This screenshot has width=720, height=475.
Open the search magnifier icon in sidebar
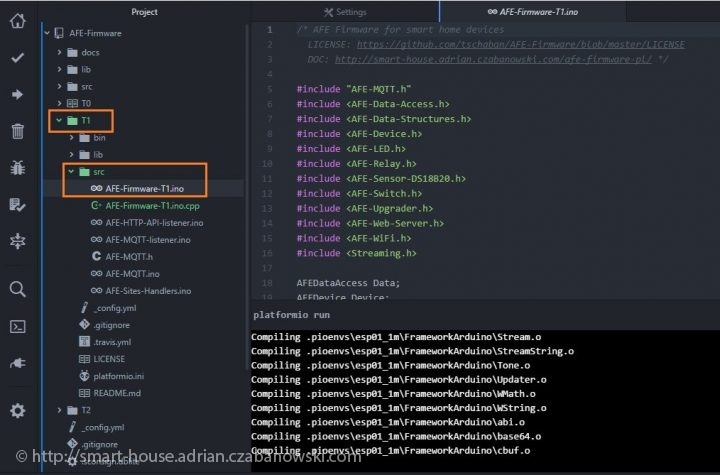[x=17, y=289]
